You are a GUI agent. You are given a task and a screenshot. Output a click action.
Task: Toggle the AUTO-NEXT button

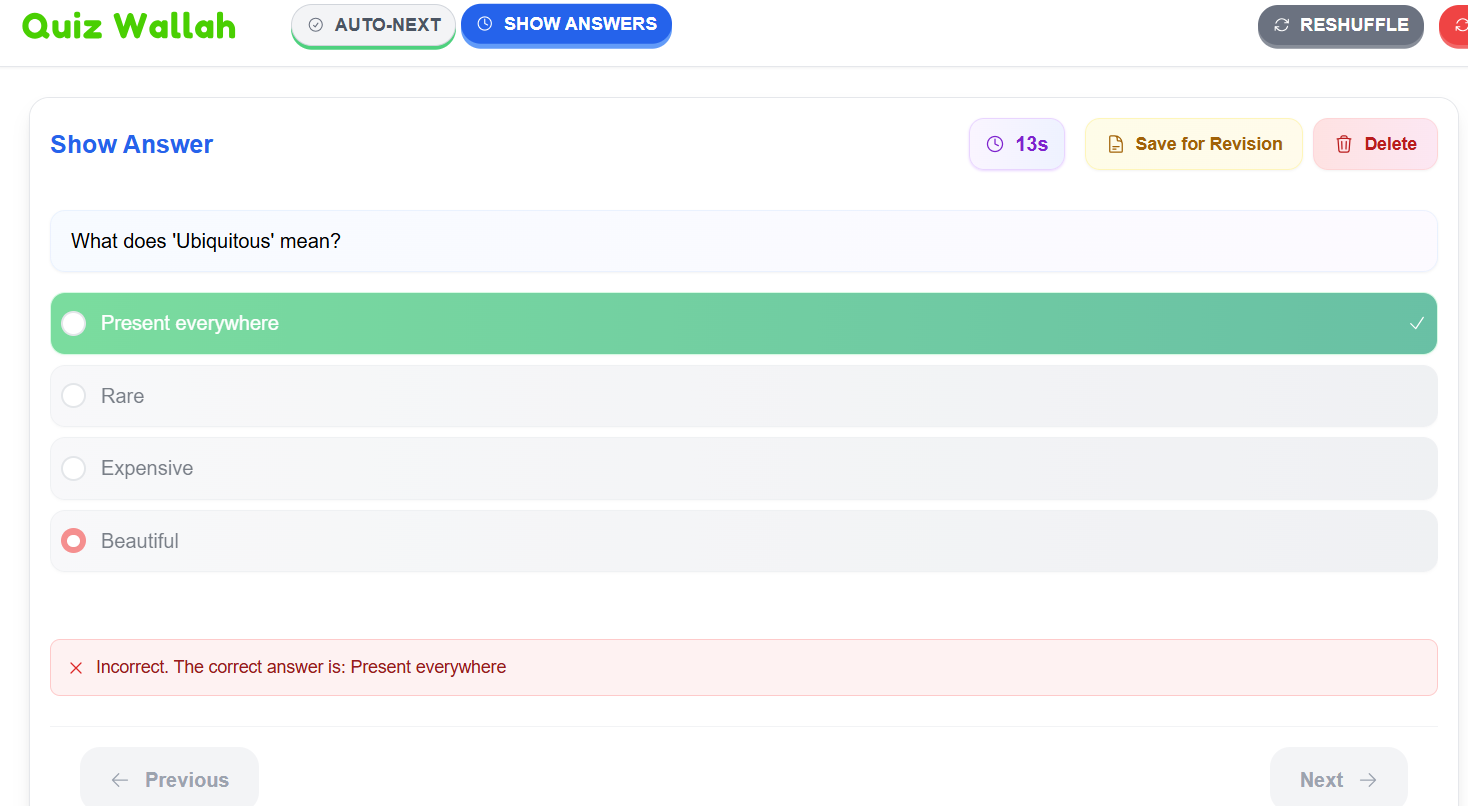(x=374, y=26)
